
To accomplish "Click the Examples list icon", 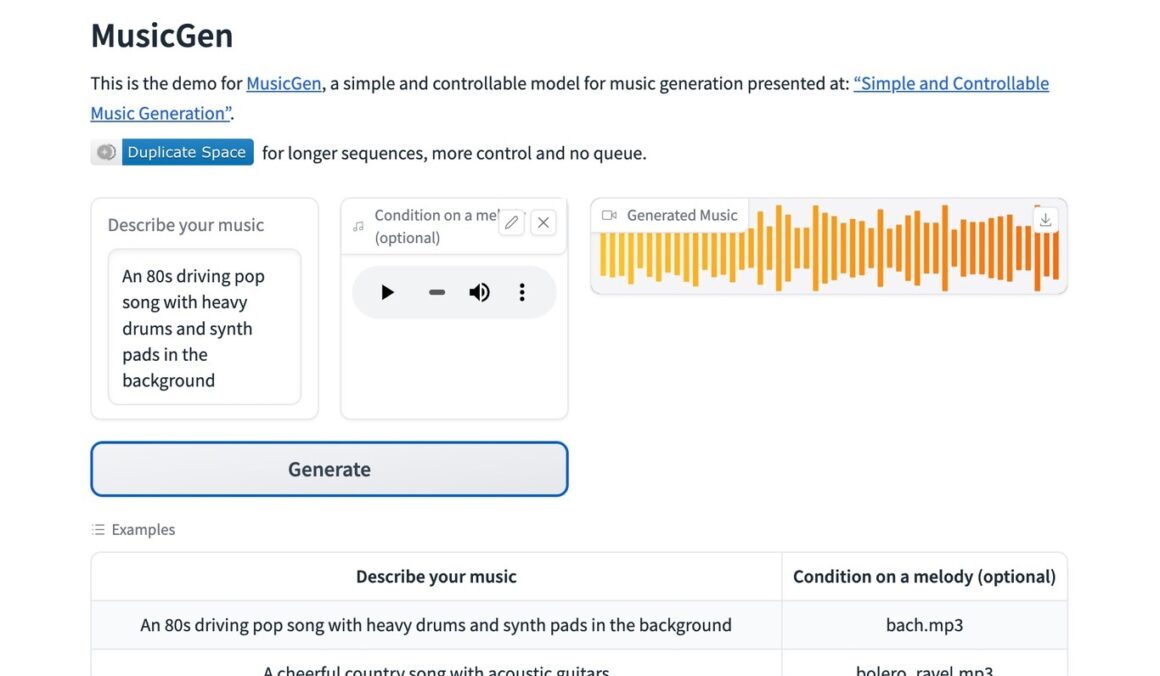I will coord(98,530).
